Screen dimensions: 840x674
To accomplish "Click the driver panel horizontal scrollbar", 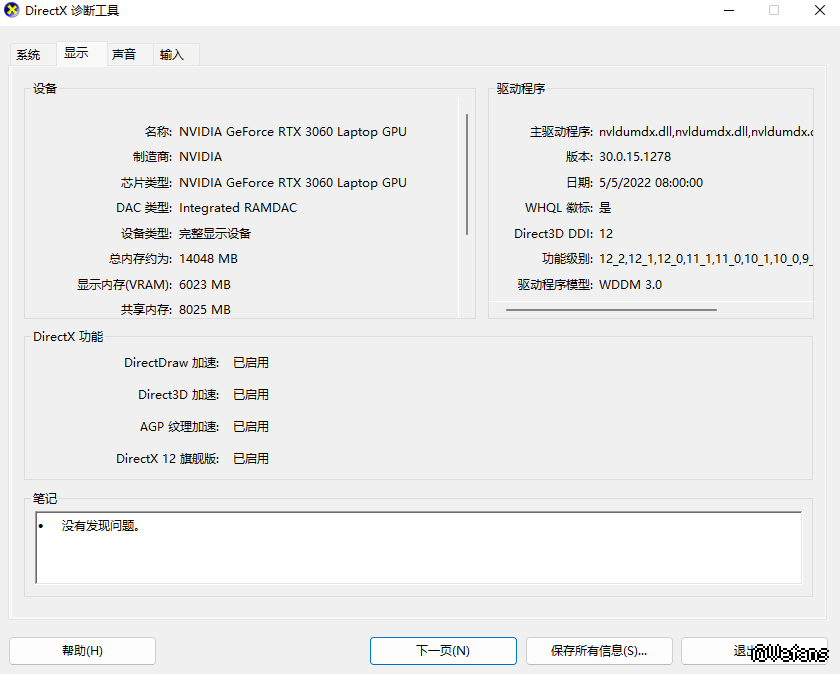I will click(611, 310).
